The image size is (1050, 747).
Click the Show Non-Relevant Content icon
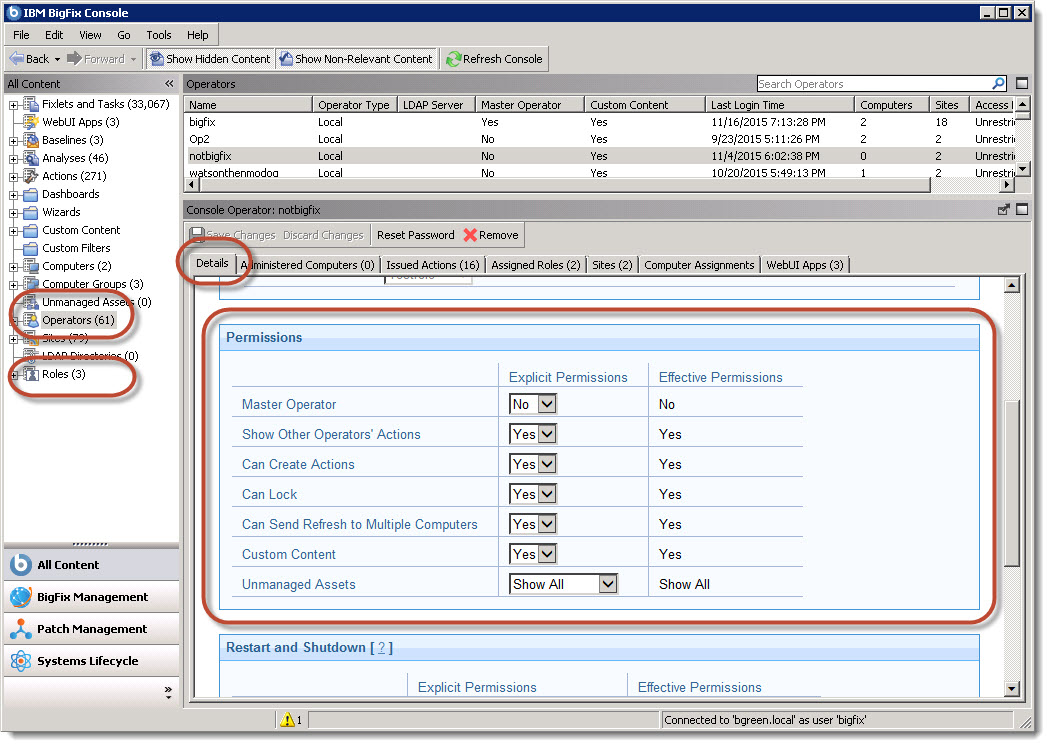coord(288,58)
